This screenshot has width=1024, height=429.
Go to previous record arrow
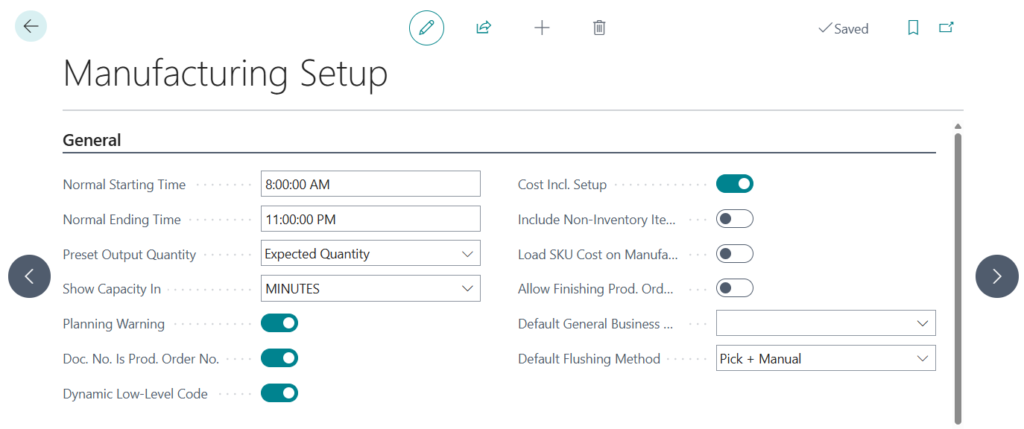click(x=29, y=276)
